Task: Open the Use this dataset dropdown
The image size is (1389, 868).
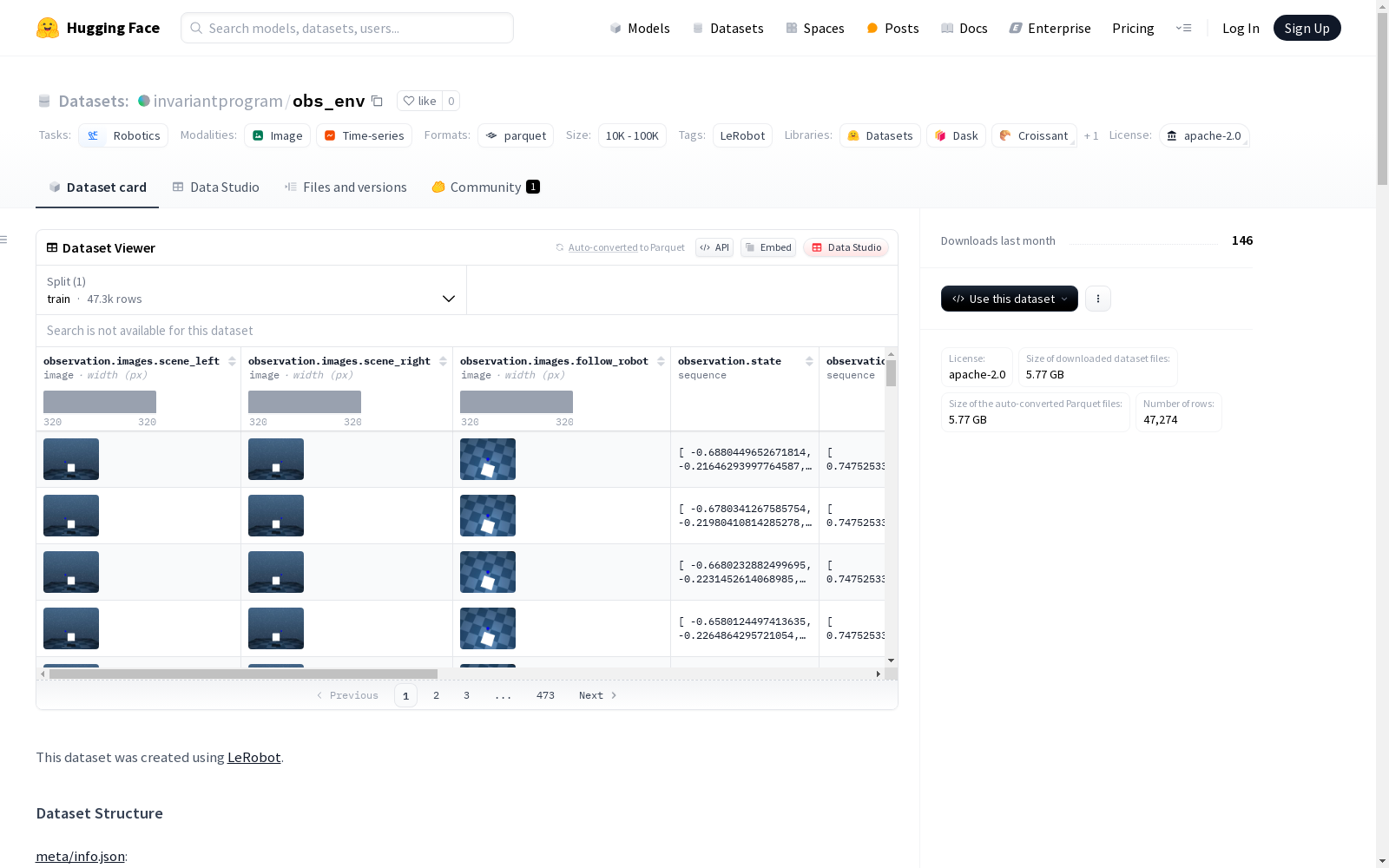Action: pyautogui.click(x=1010, y=299)
